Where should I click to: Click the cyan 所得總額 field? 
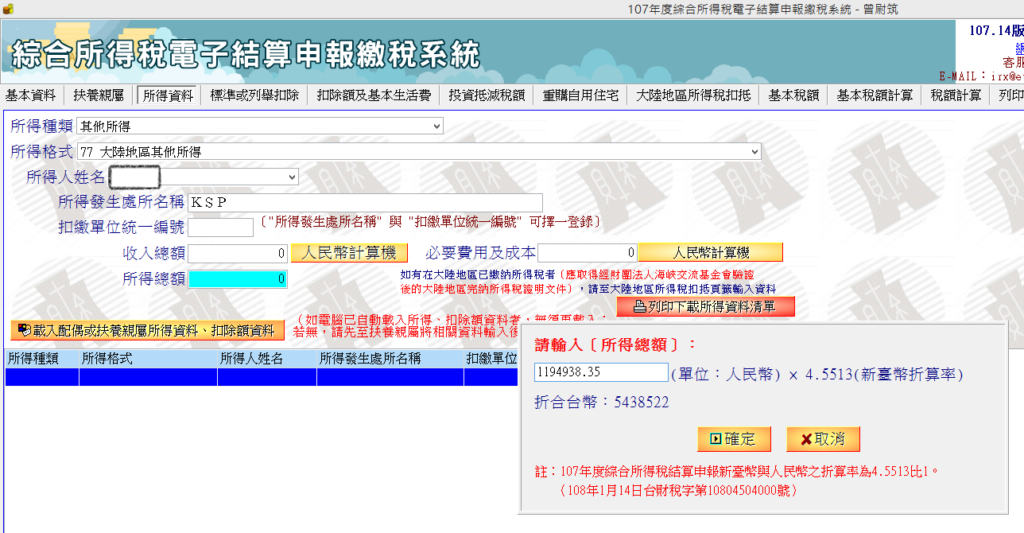click(x=238, y=278)
